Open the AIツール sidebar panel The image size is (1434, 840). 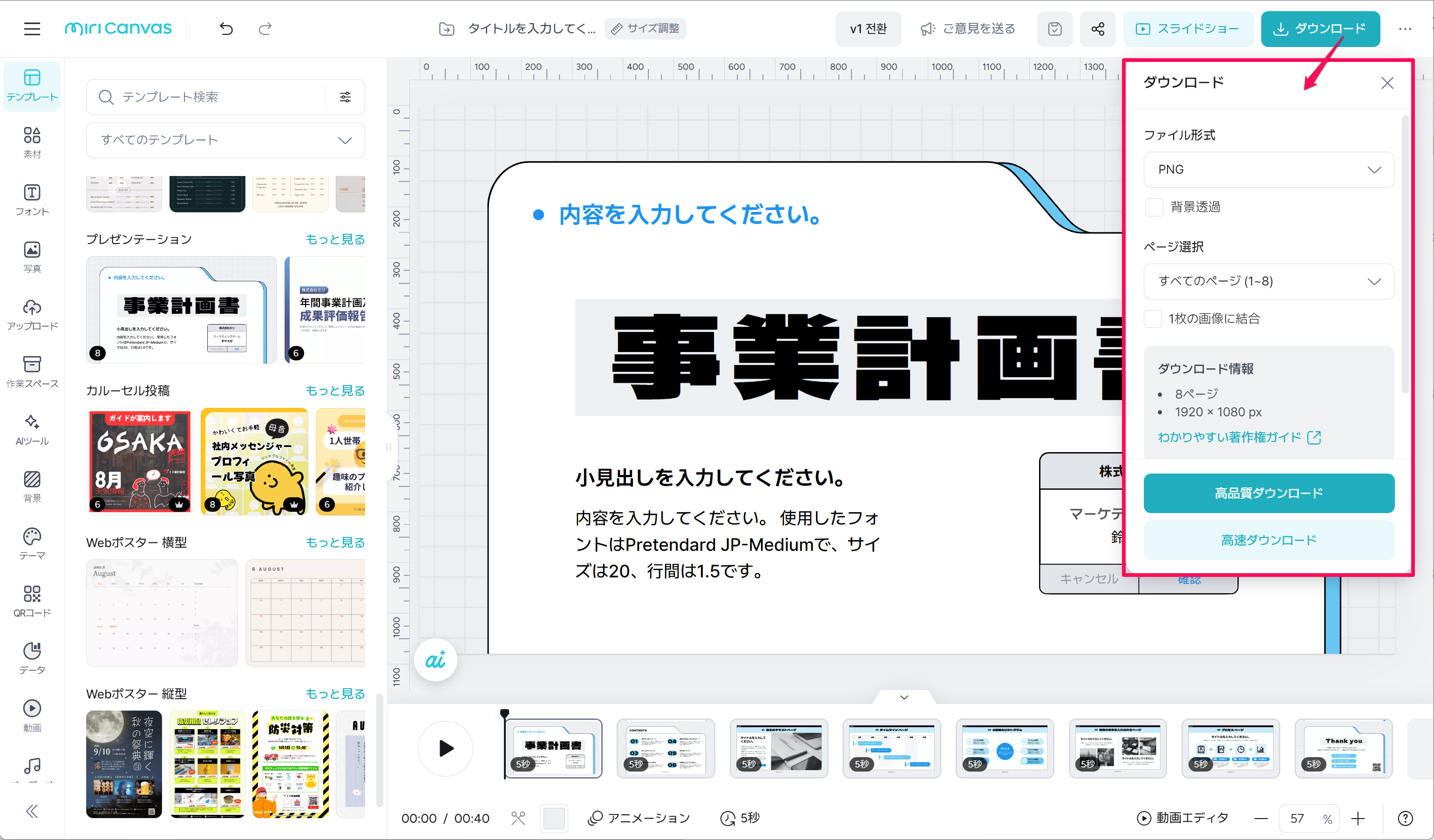coord(32,429)
